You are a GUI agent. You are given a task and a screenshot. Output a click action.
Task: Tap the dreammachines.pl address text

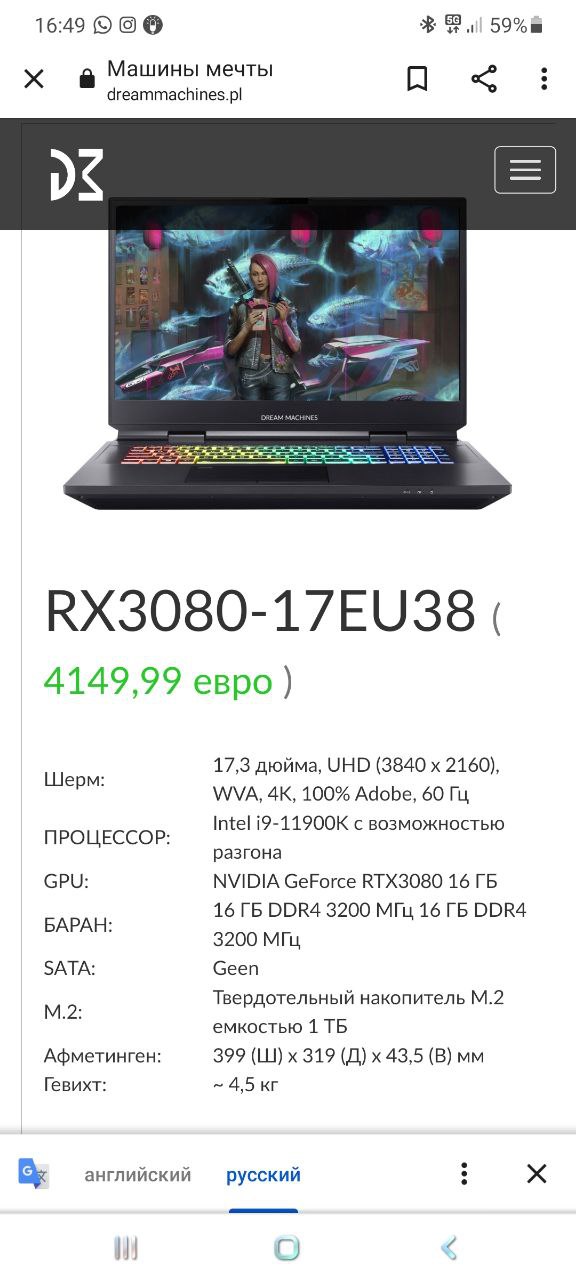(174, 95)
